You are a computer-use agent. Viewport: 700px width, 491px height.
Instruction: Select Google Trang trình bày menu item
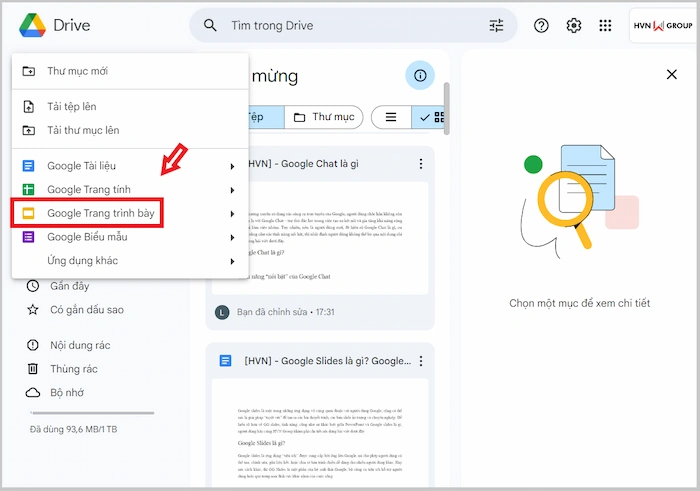click(130, 213)
